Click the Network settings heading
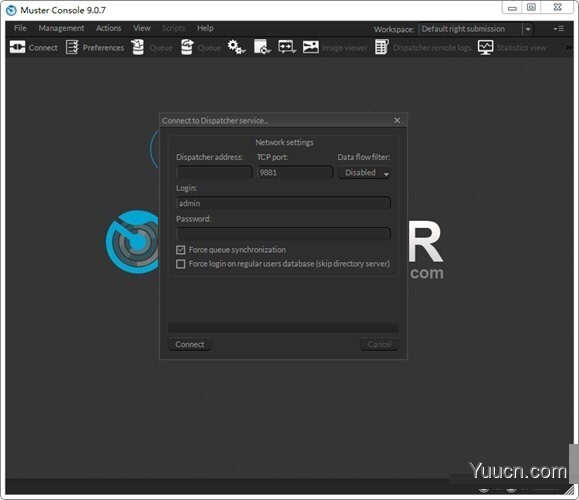Image resolution: width=579 pixels, height=500 pixels. [284, 142]
